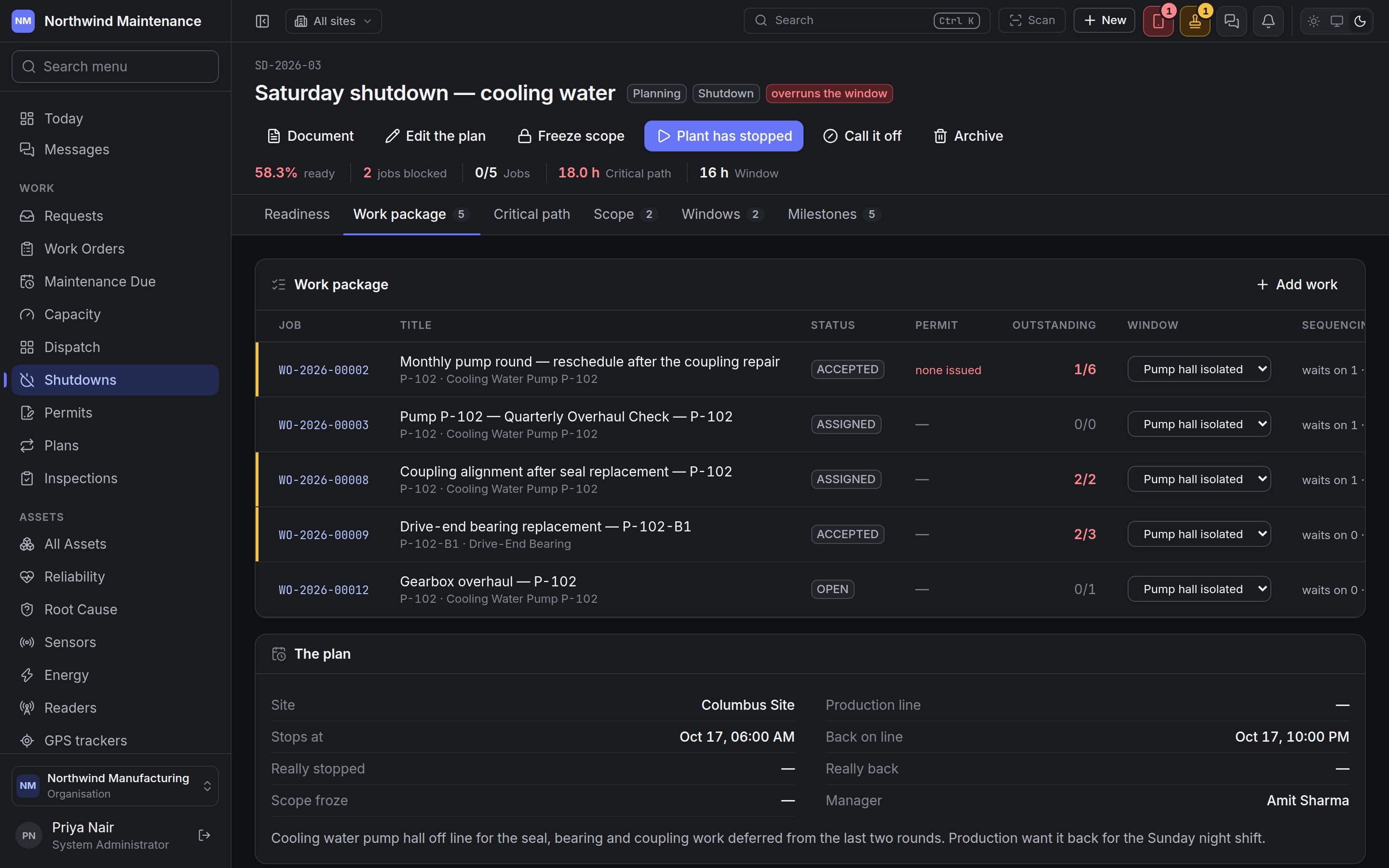The image size is (1389, 868).
Task: Collapse the sidebar panel icon
Action: point(262,21)
